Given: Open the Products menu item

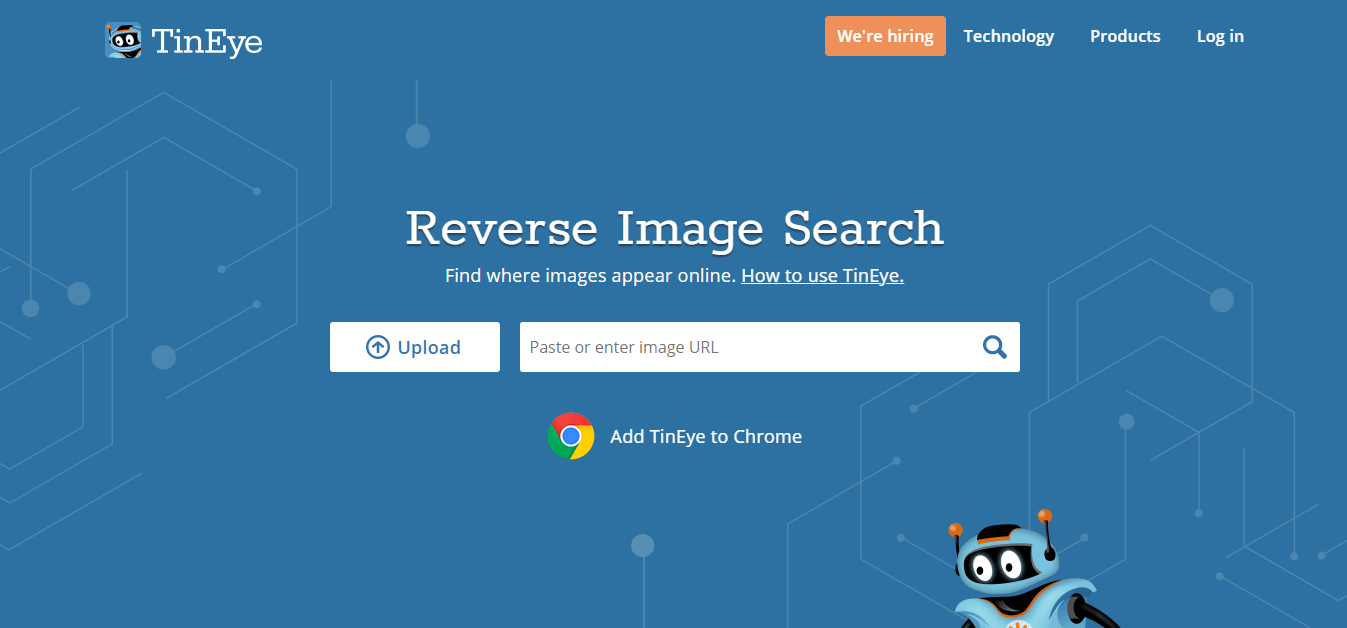Looking at the screenshot, I should tap(1125, 36).
